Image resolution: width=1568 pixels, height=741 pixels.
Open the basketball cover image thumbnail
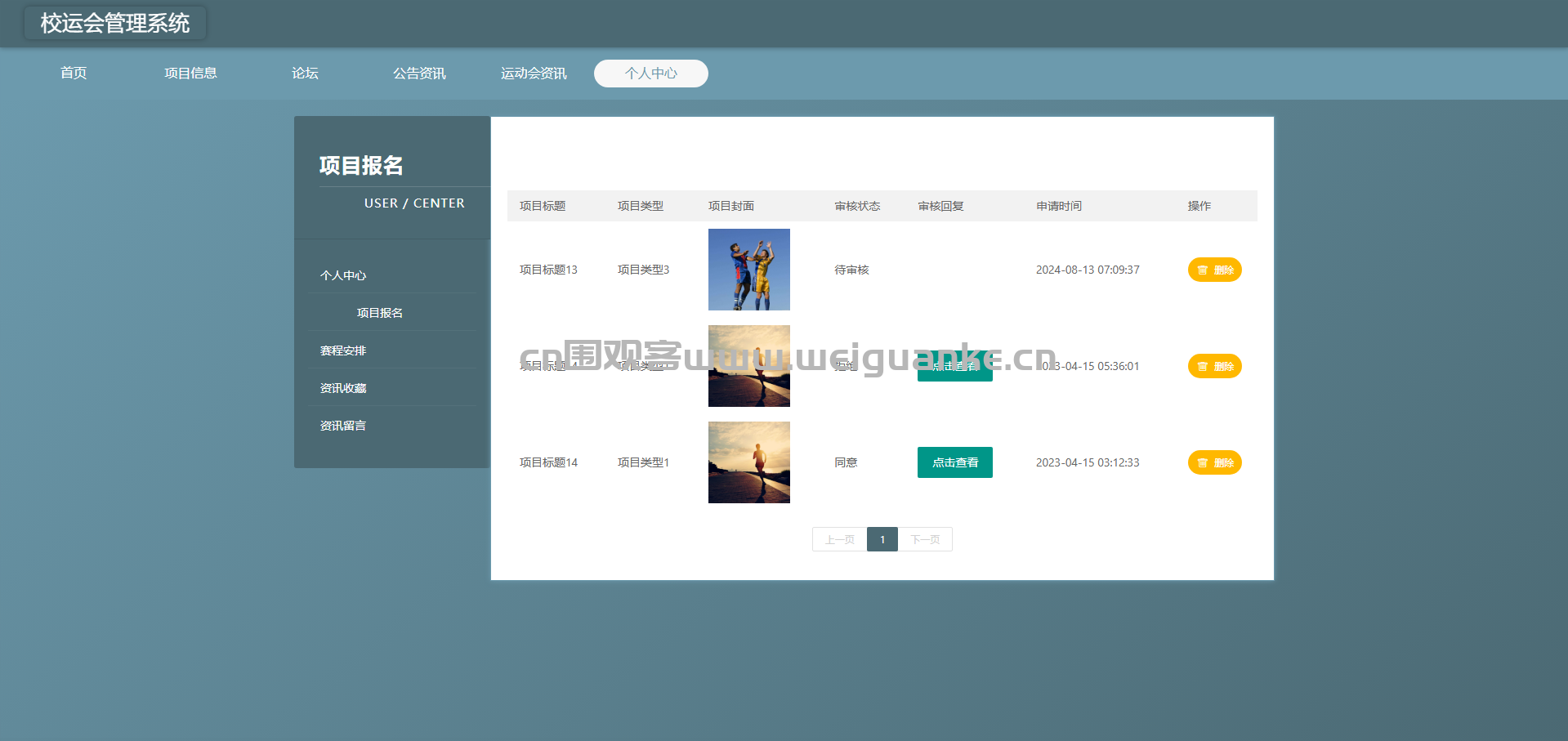[748, 270]
